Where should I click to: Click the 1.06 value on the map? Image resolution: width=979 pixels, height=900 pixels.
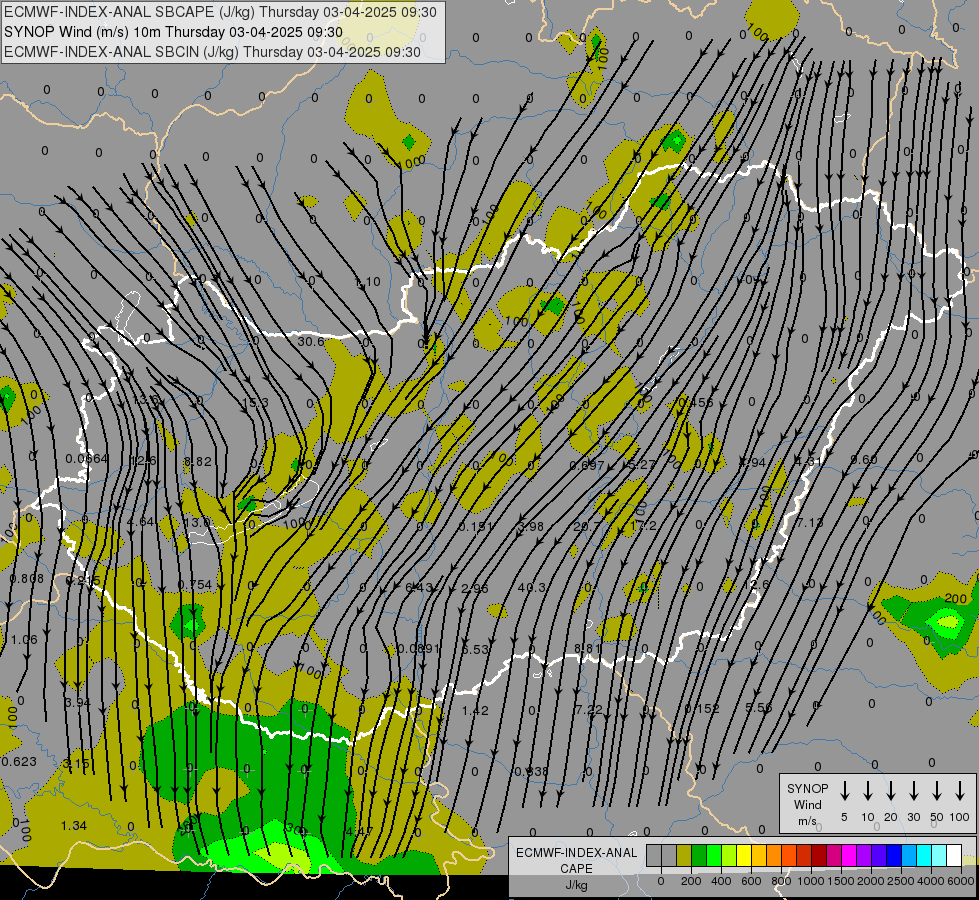coord(24,640)
